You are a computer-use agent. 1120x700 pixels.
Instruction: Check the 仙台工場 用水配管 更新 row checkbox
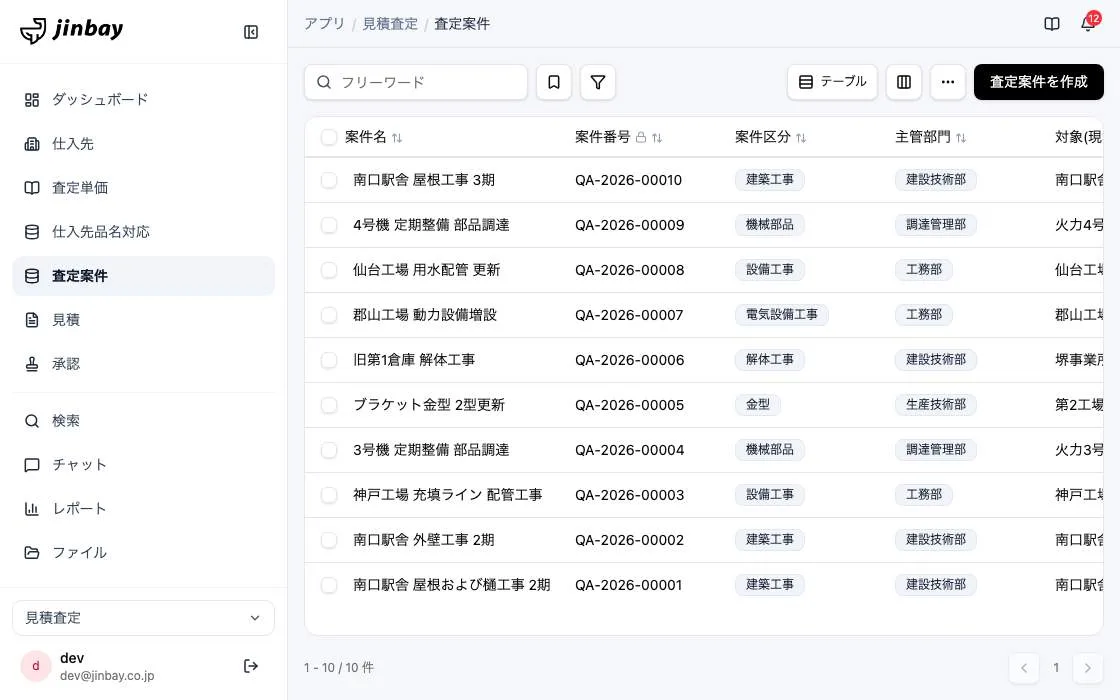(x=329, y=270)
